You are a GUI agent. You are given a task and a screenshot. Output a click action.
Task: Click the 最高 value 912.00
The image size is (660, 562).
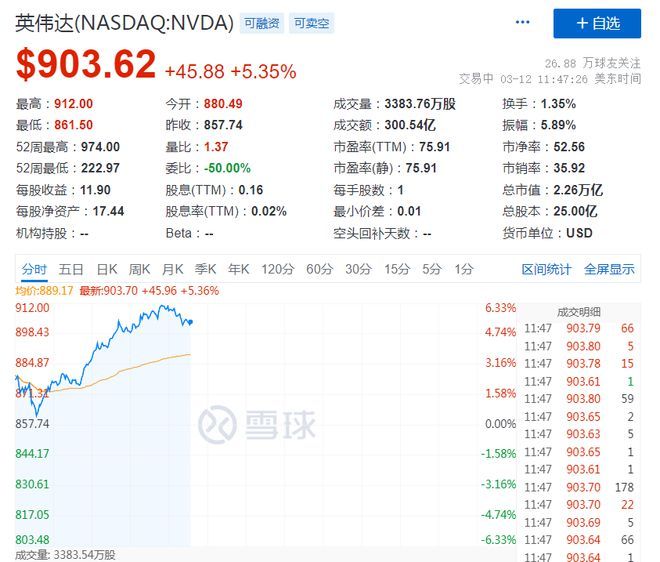73,104
